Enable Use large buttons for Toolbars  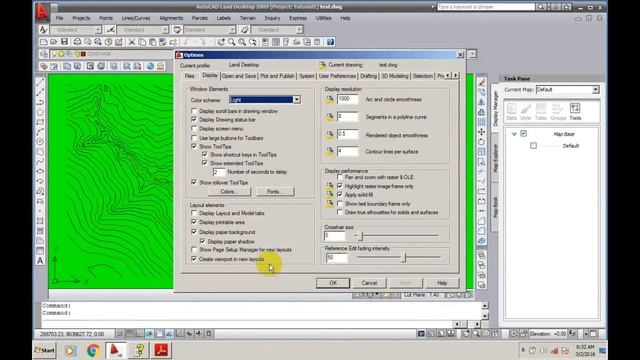(x=194, y=138)
